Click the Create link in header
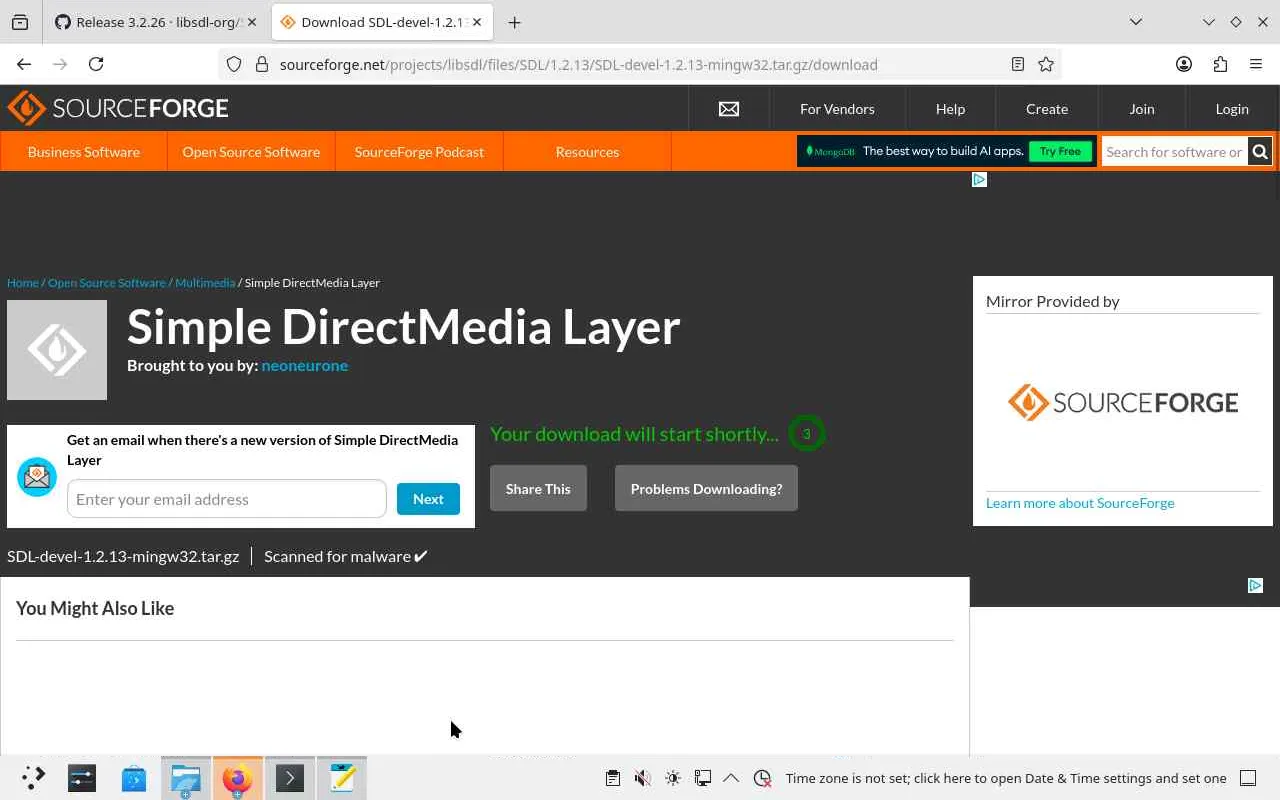 [1047, 109]
